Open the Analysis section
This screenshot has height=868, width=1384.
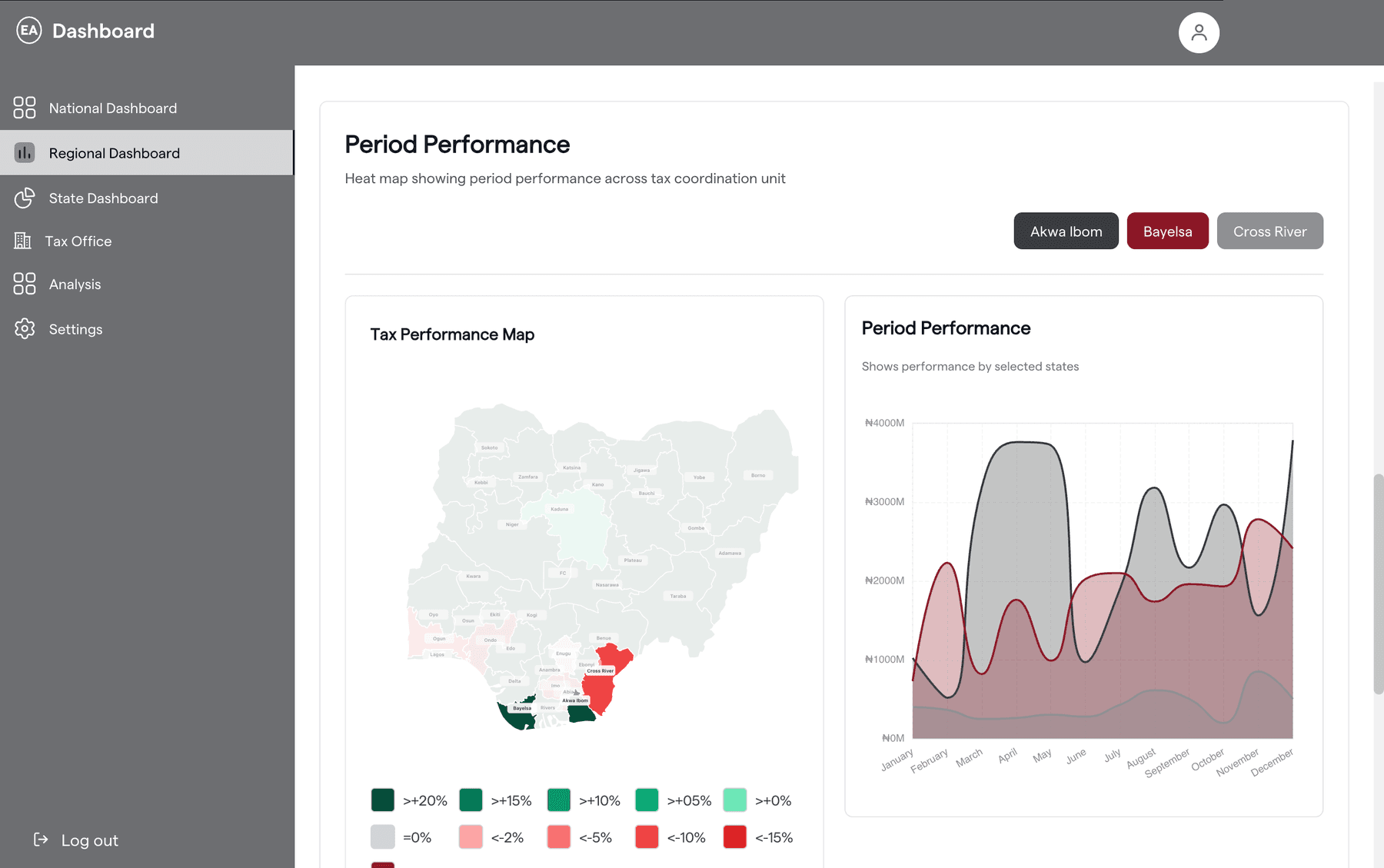[147, 284]
